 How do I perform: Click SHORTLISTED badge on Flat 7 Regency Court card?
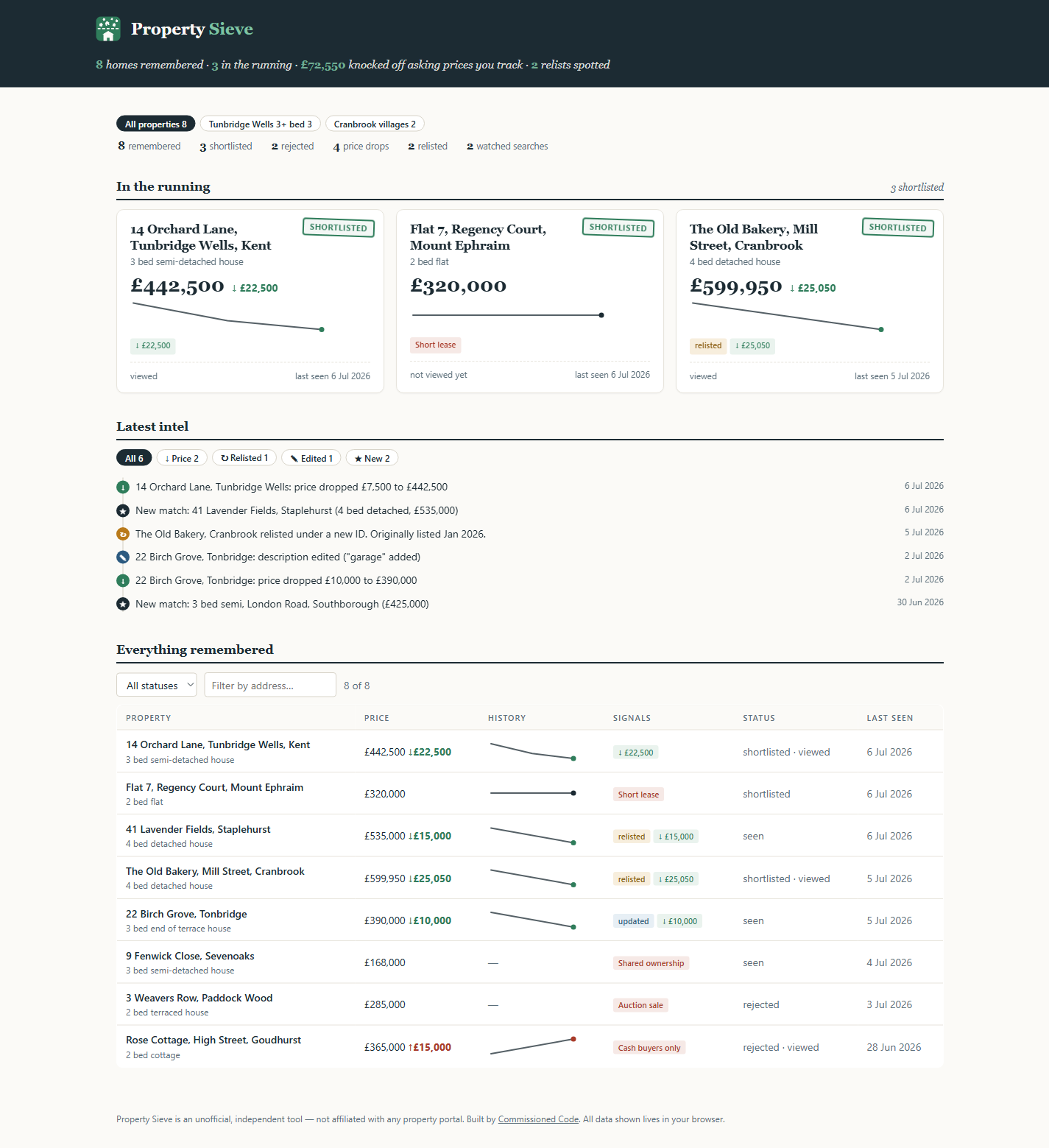click(618, 228)
